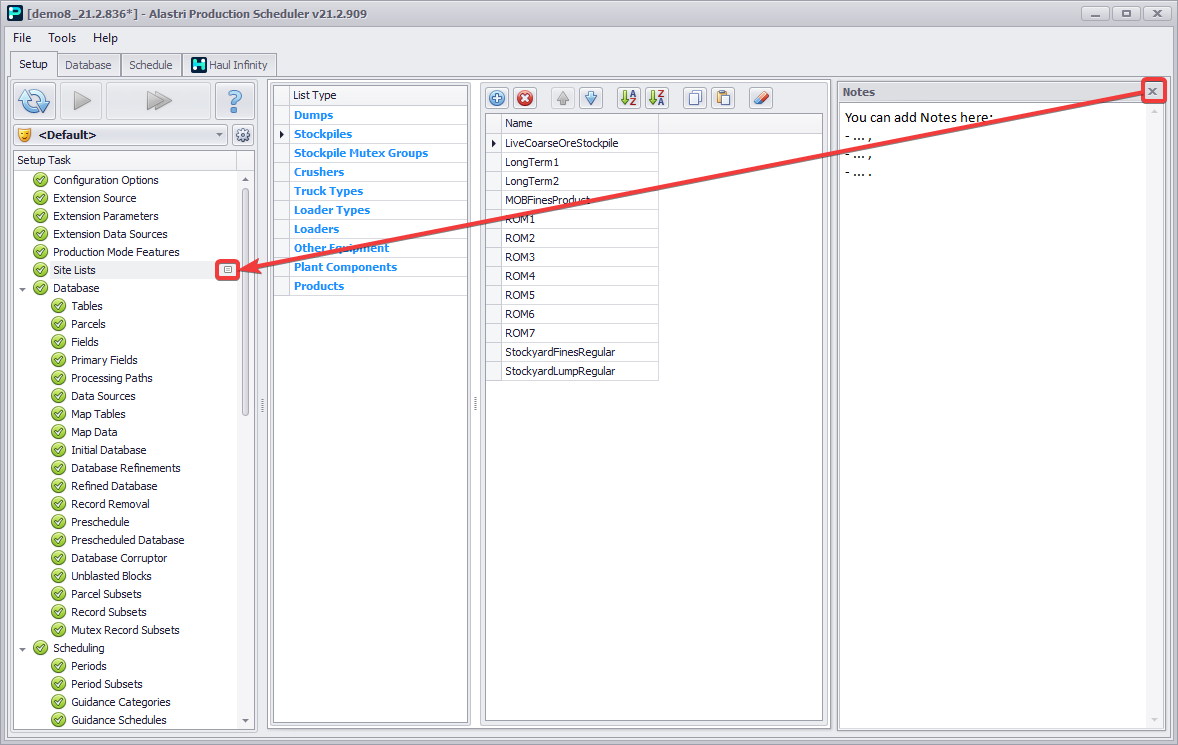Open Production Mode Features setup task
Screen dimensions: 1178x745
[x=116, y=252]
